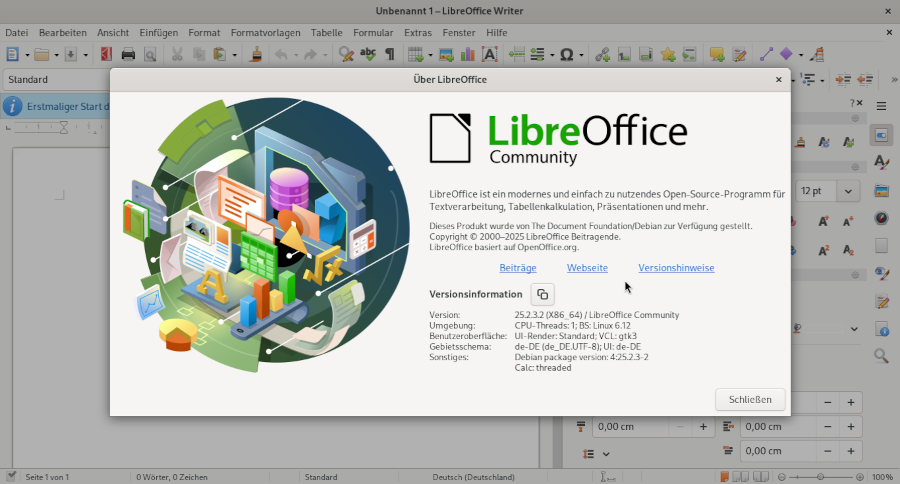The image size is (900, 484).
Task: Select the sidebar Navigator compass icon
Action: [x=882, y=218]
